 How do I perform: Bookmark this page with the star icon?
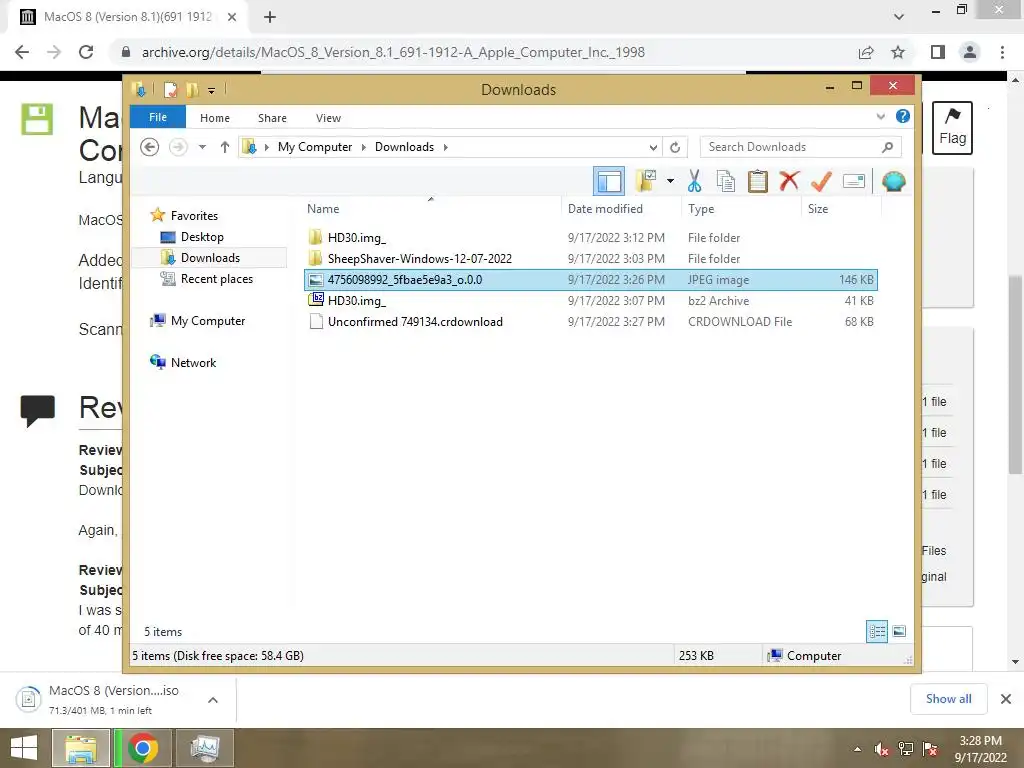pos(898,52)
